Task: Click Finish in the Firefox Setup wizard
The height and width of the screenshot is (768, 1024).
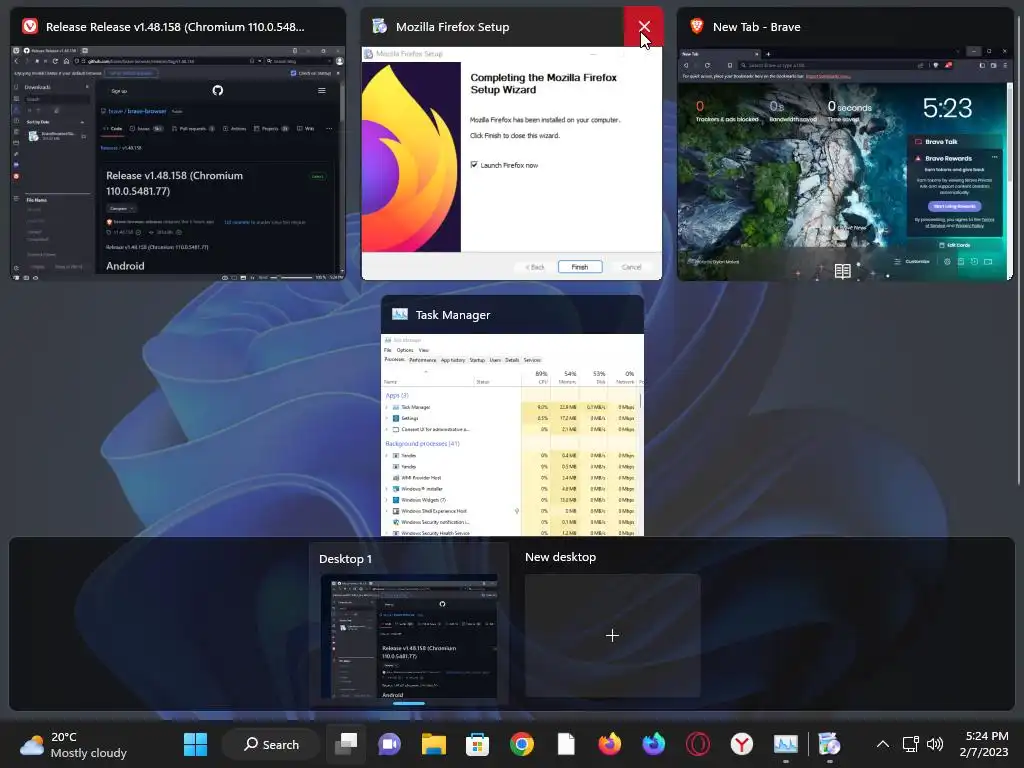Action: coord(580,267)
